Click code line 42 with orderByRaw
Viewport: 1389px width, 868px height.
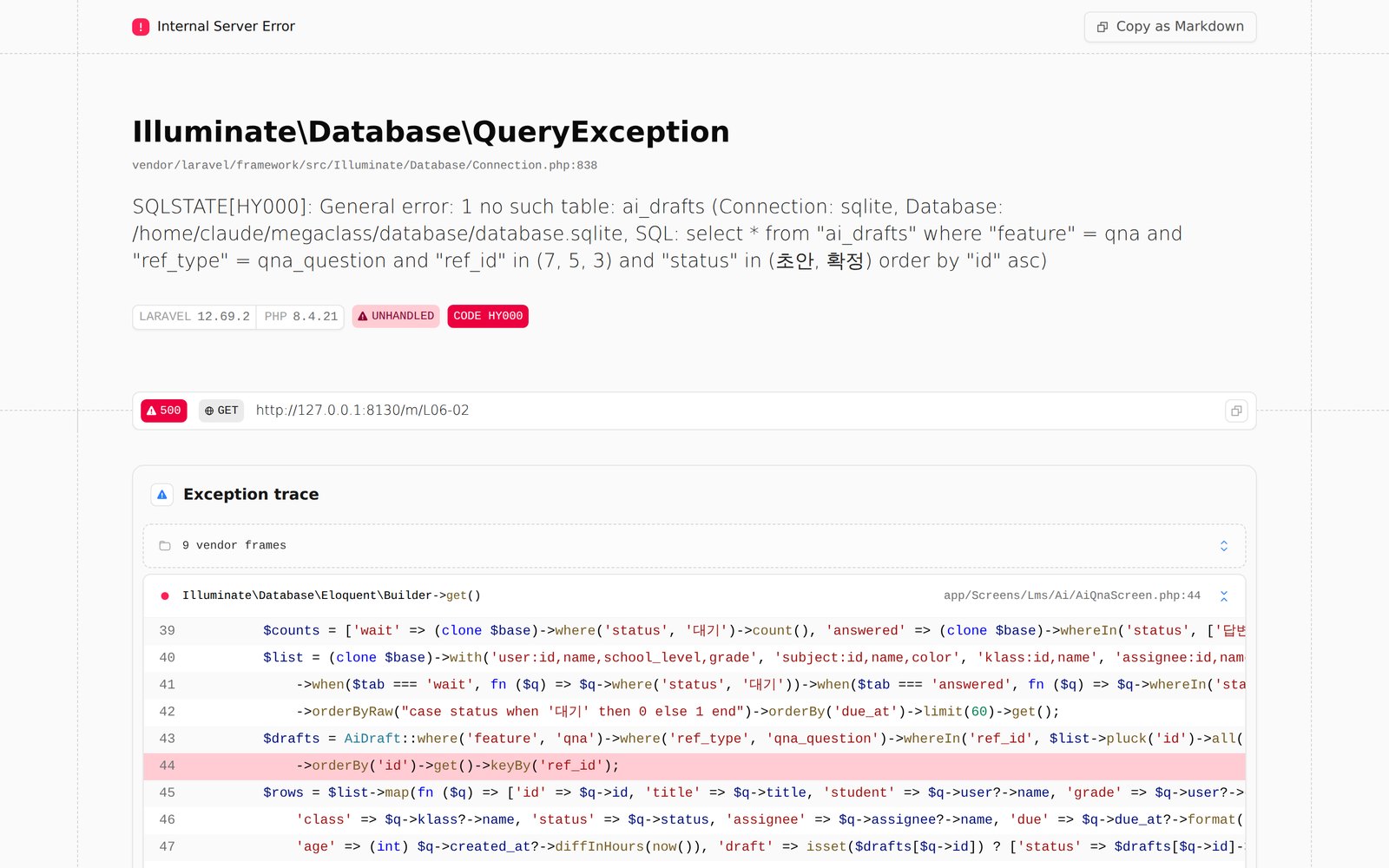point(694,712)
